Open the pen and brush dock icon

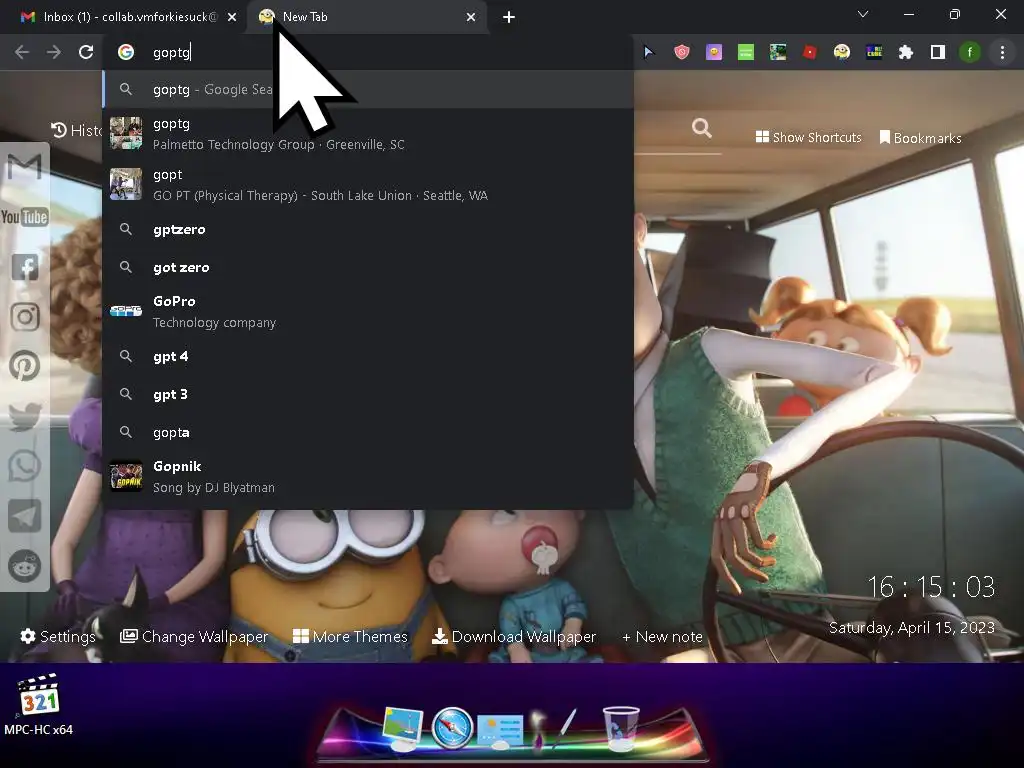(554, 728)
